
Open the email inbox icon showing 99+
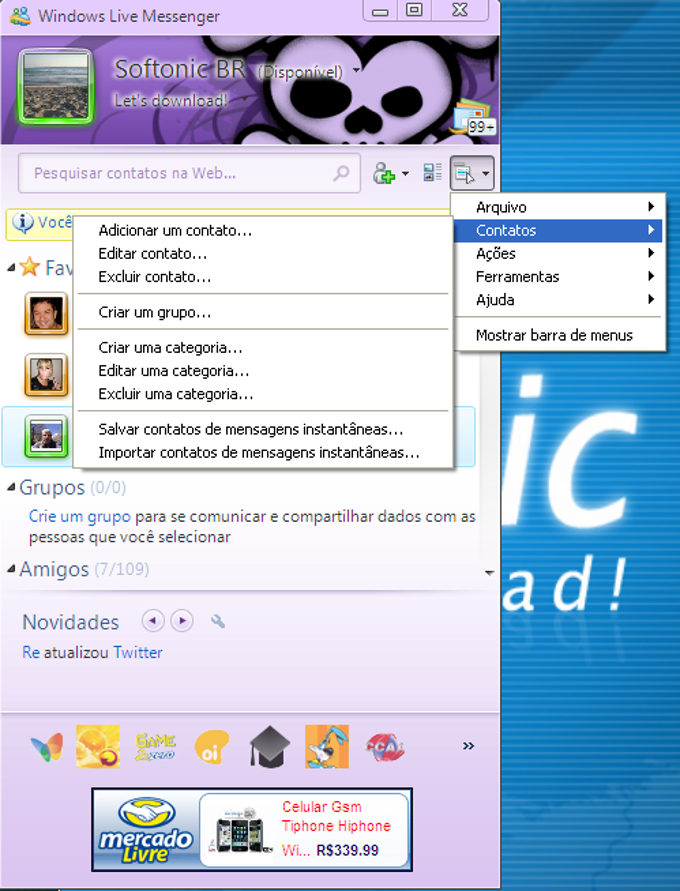tap(474, 118)
